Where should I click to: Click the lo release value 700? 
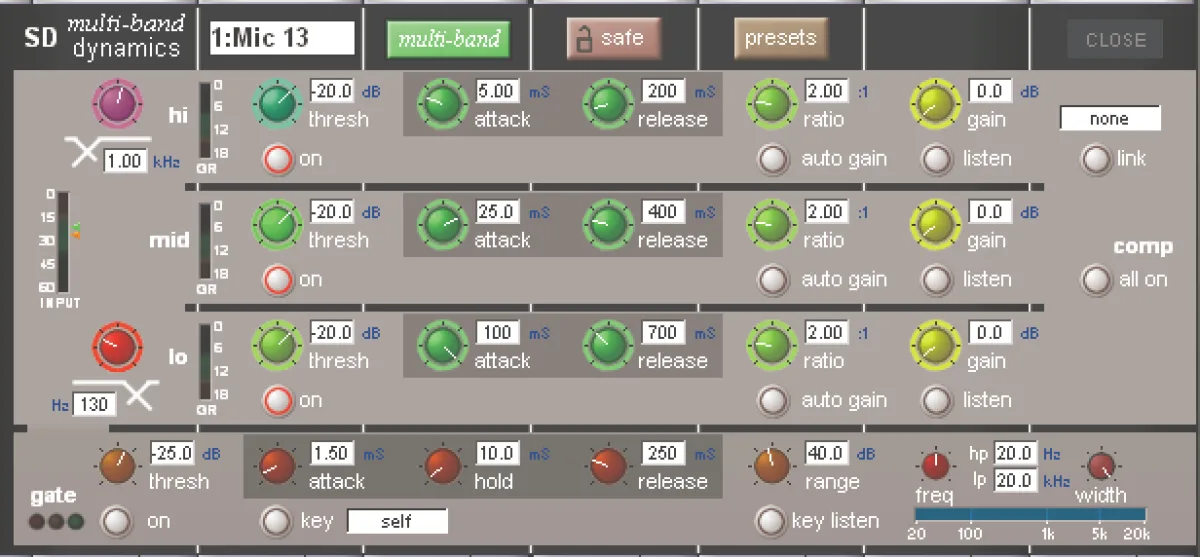click(663, 333)
